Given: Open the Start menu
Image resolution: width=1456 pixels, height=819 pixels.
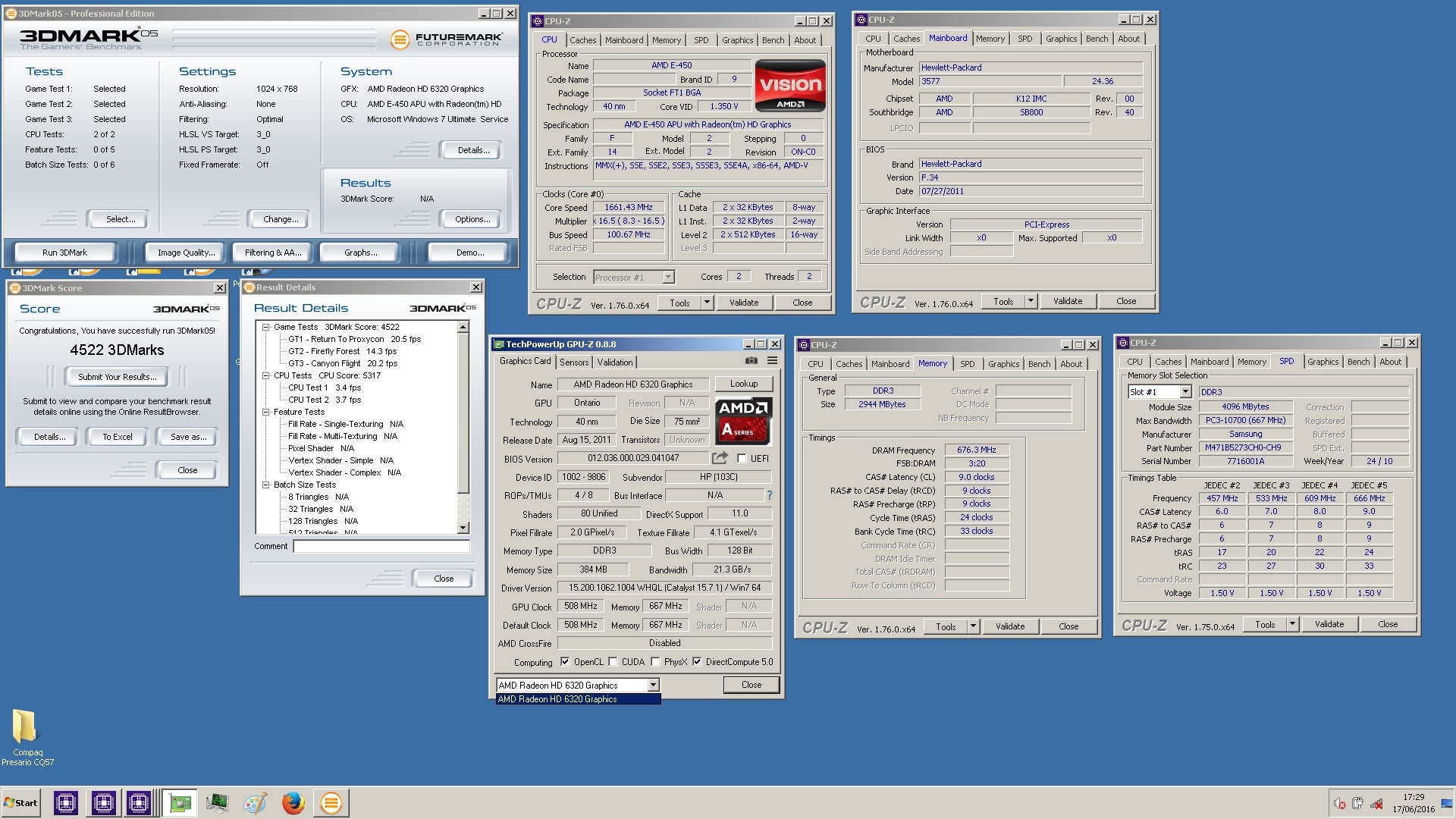Looking at the screenshot, I should (x=20, y=803).
